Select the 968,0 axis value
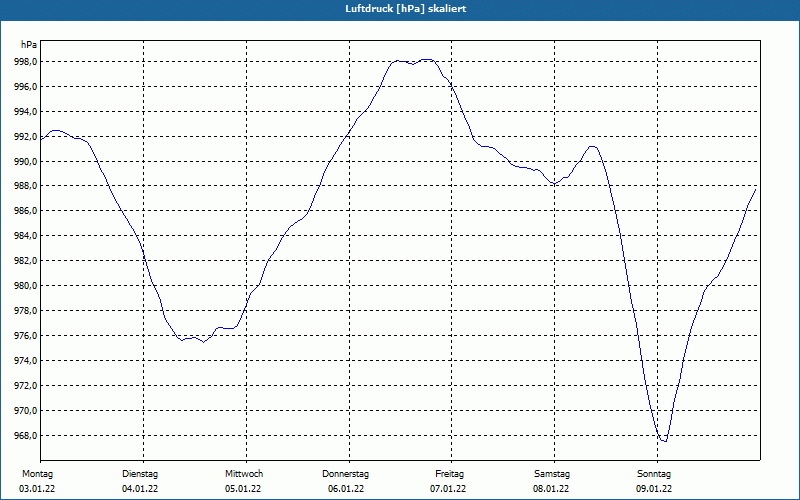The width and height of the screenshot is (800, 500). click(26, 436)
